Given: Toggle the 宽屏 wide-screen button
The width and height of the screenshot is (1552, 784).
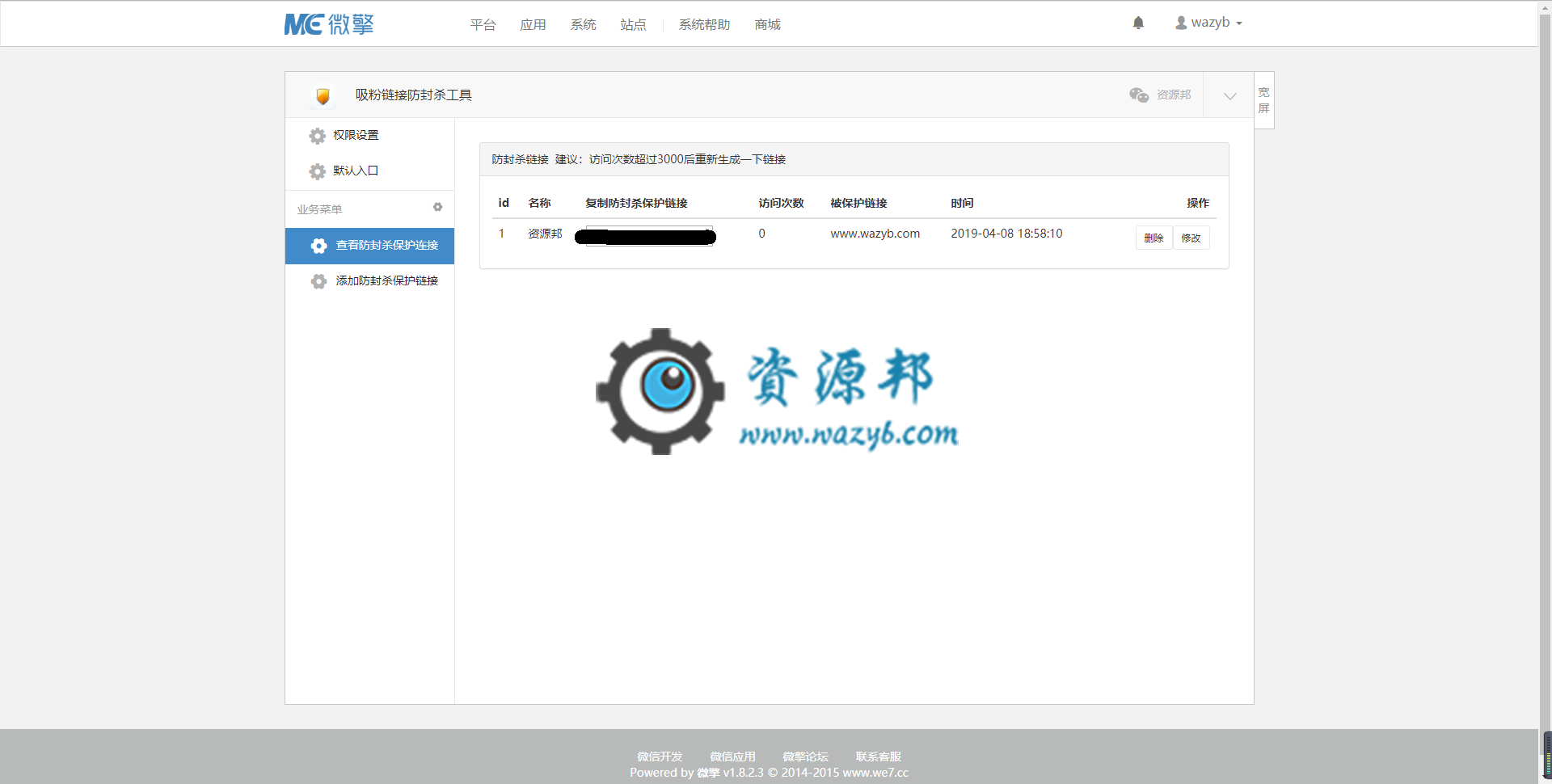Looking at the screenshot, I should click(1263, 100).
